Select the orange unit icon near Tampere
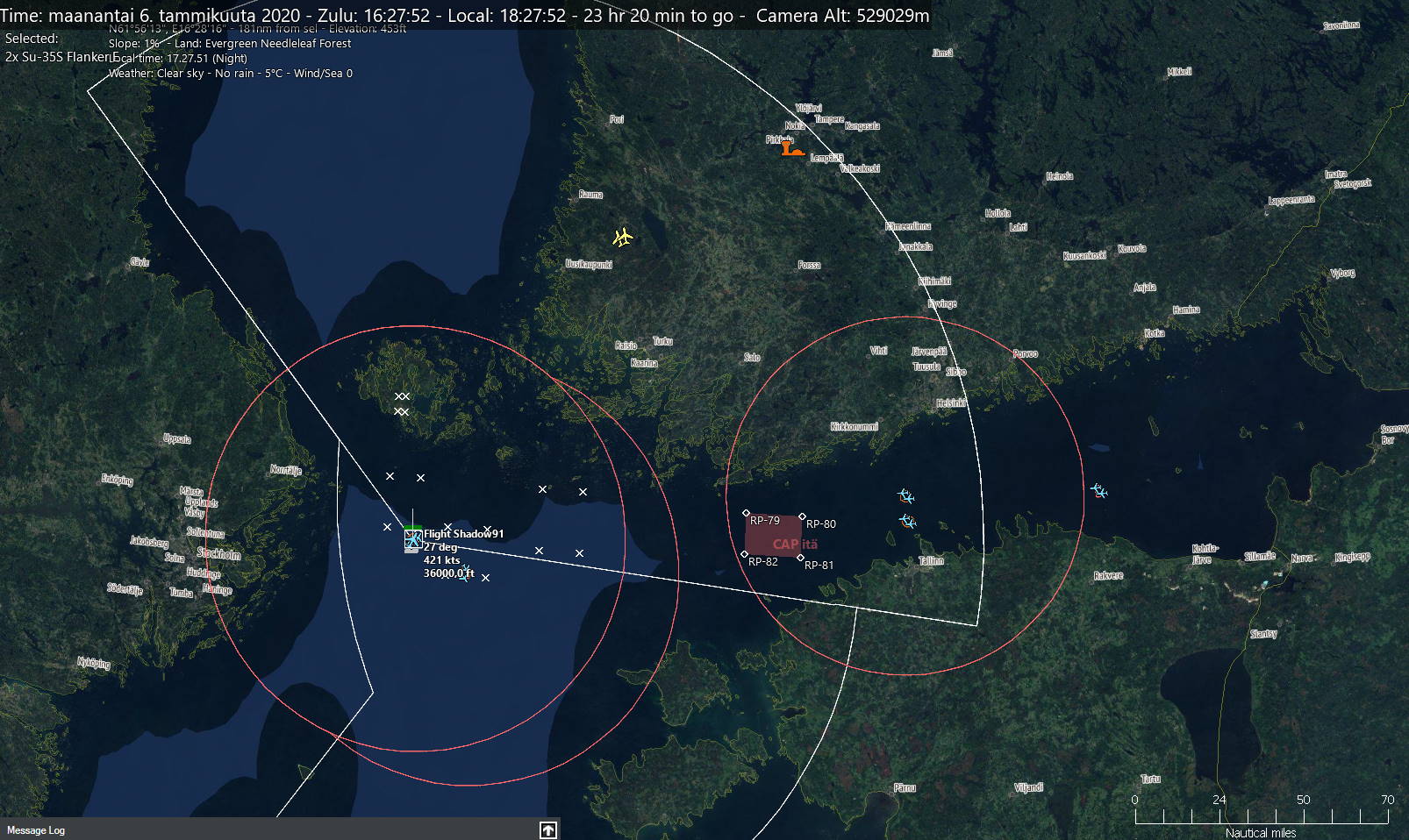 pos(791,149)
